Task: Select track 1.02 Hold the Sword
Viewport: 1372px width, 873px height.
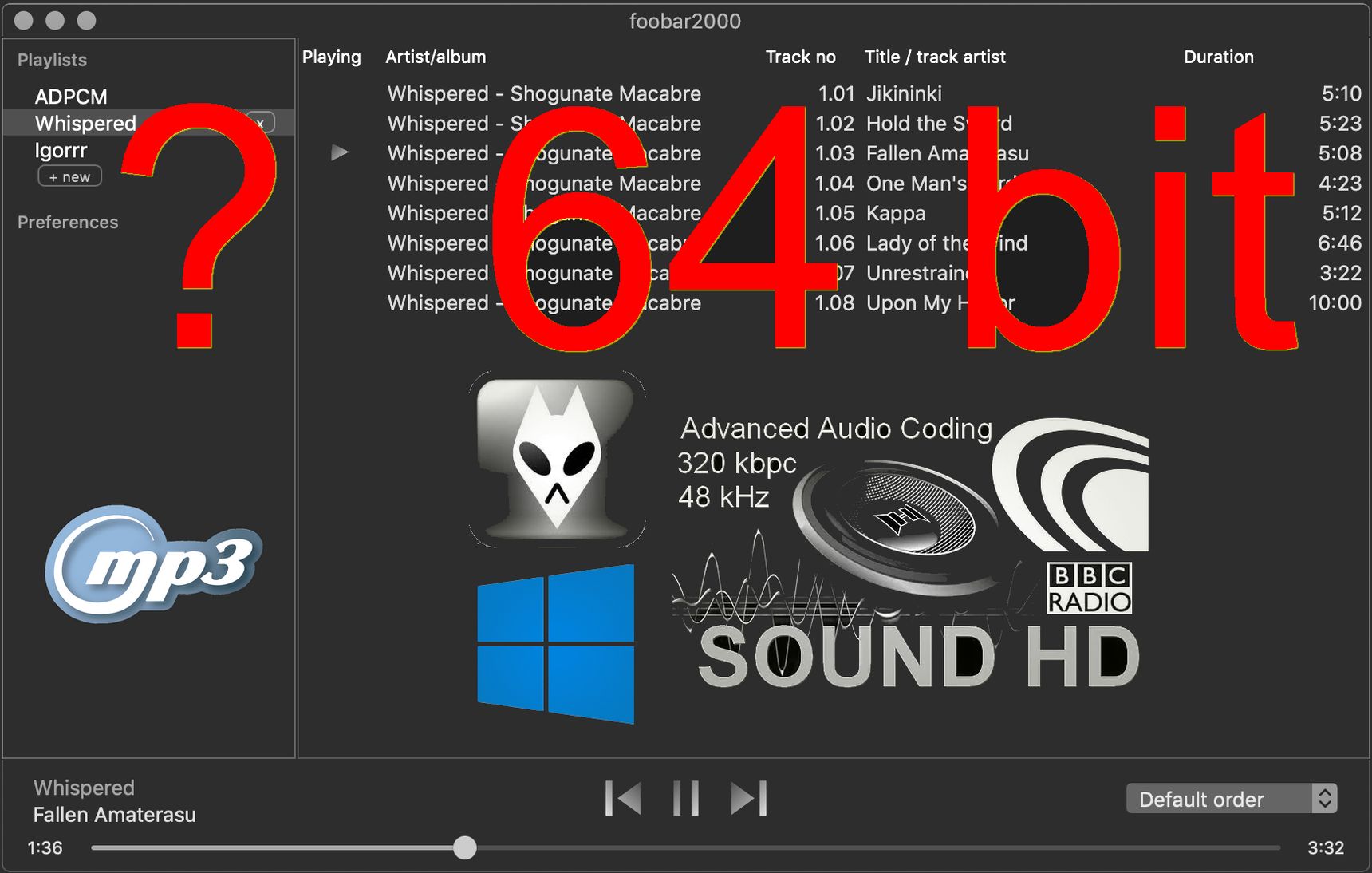Action: click(833, 124)
